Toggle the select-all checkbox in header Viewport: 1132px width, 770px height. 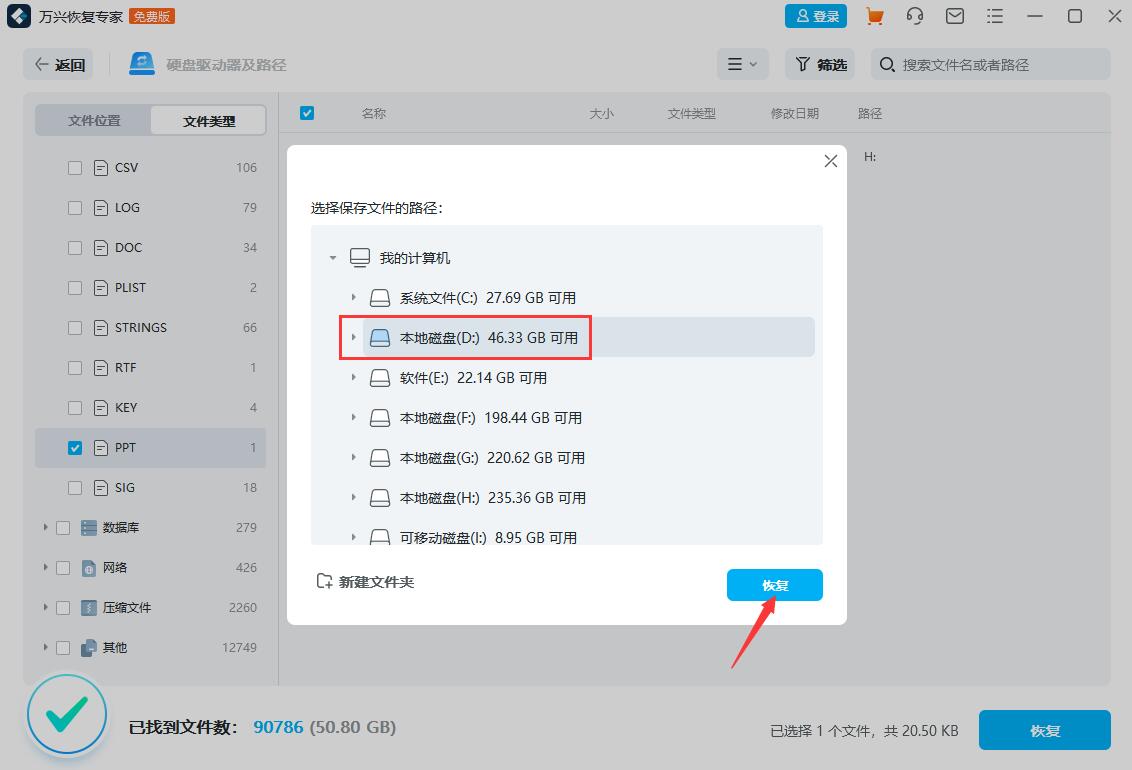pos(307,113)
